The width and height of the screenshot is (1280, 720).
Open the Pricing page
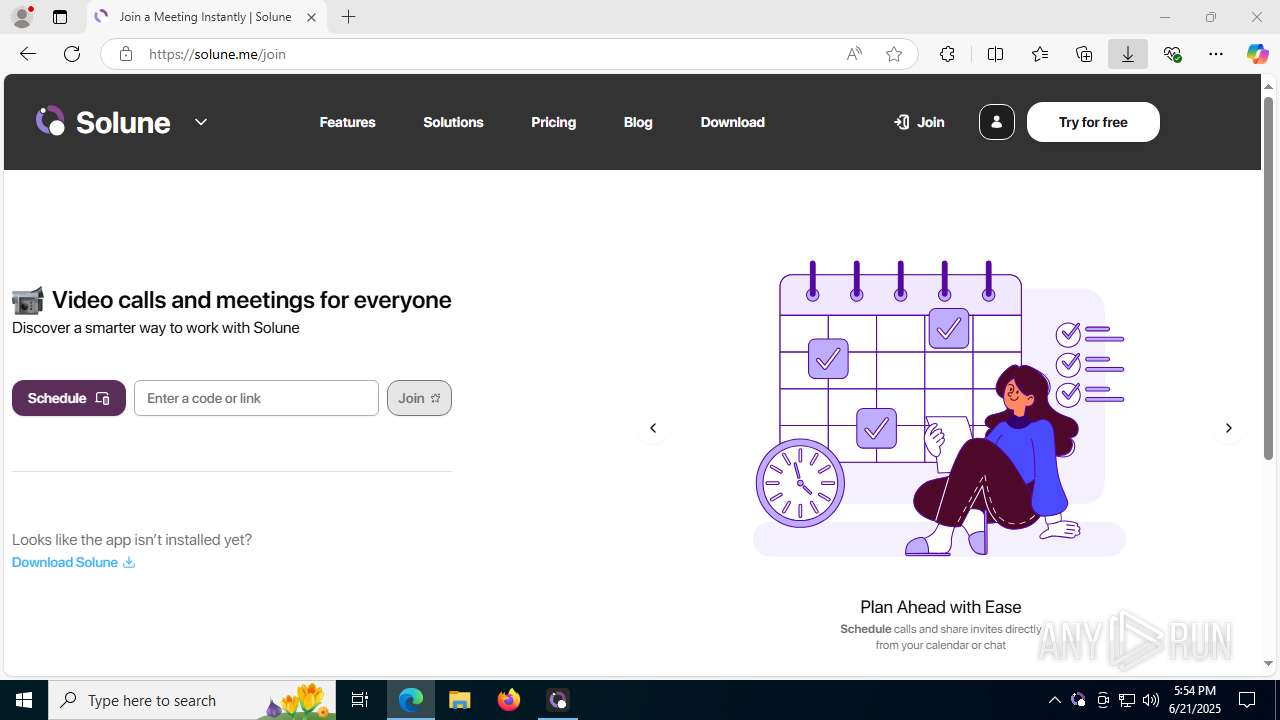[553, 122]
